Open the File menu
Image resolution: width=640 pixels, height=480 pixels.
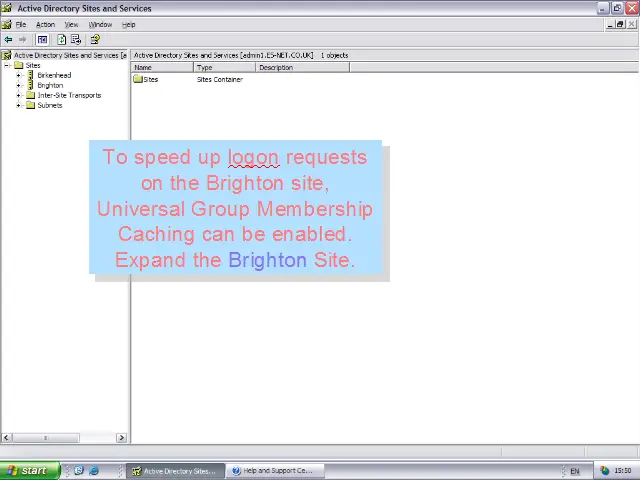[x=21, y=24]
